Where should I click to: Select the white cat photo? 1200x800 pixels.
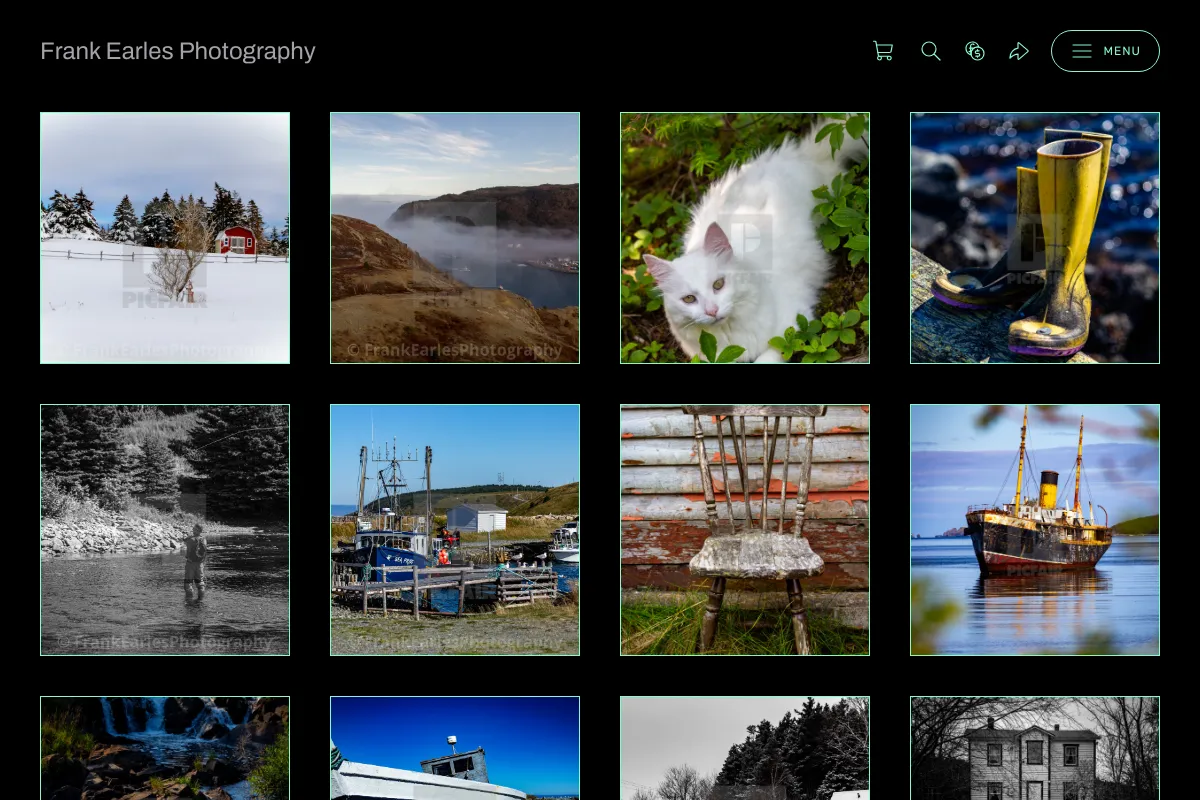tap(745, 238)
